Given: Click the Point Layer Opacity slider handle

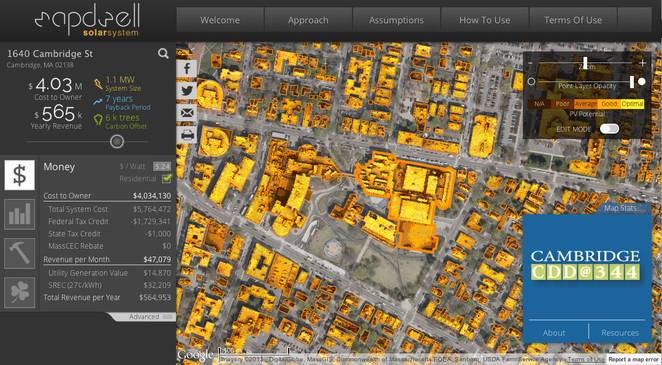Looking at the screenshot, I should click(632, 82).
